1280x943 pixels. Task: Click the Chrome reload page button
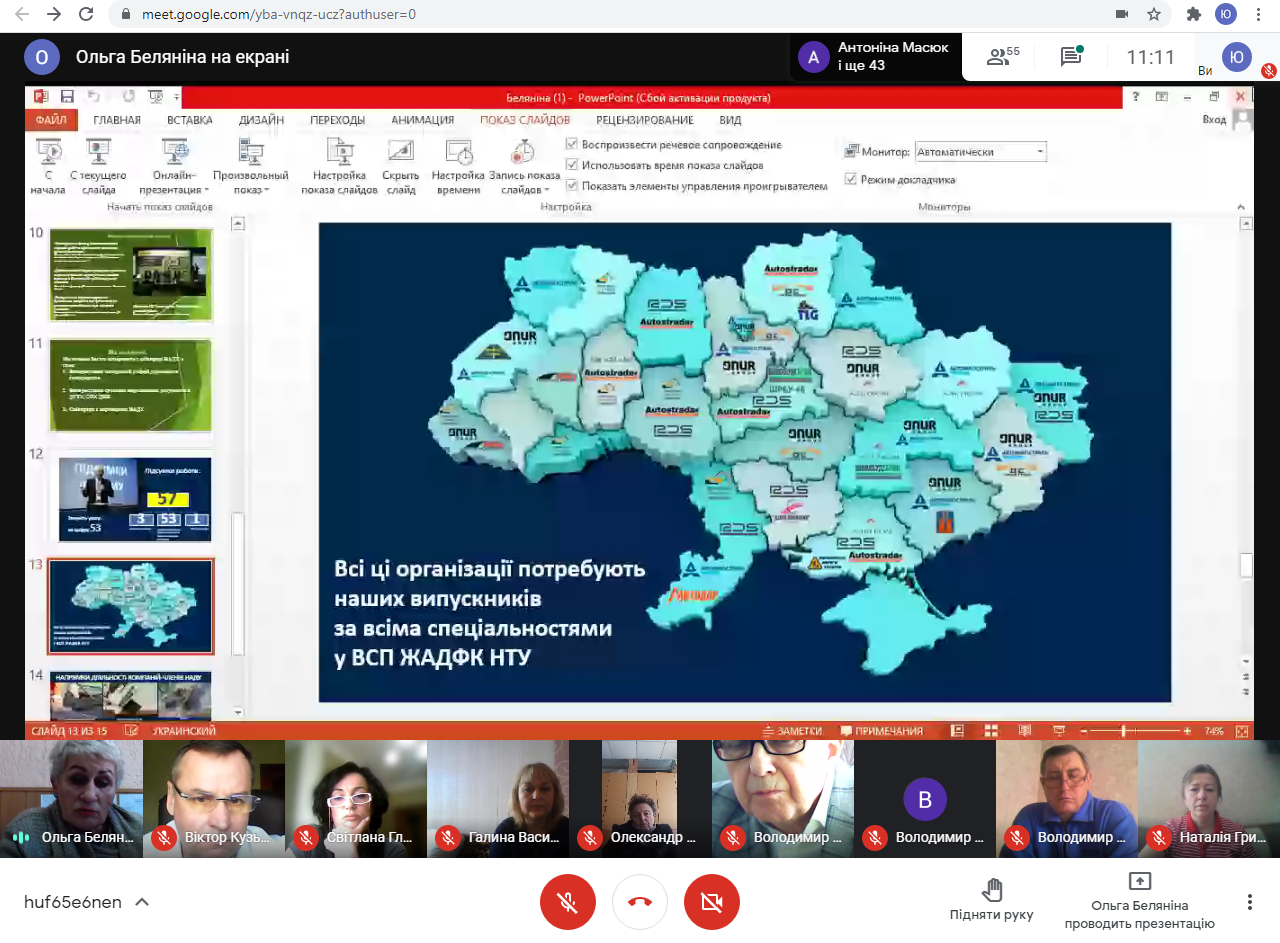tap(86, 14)
